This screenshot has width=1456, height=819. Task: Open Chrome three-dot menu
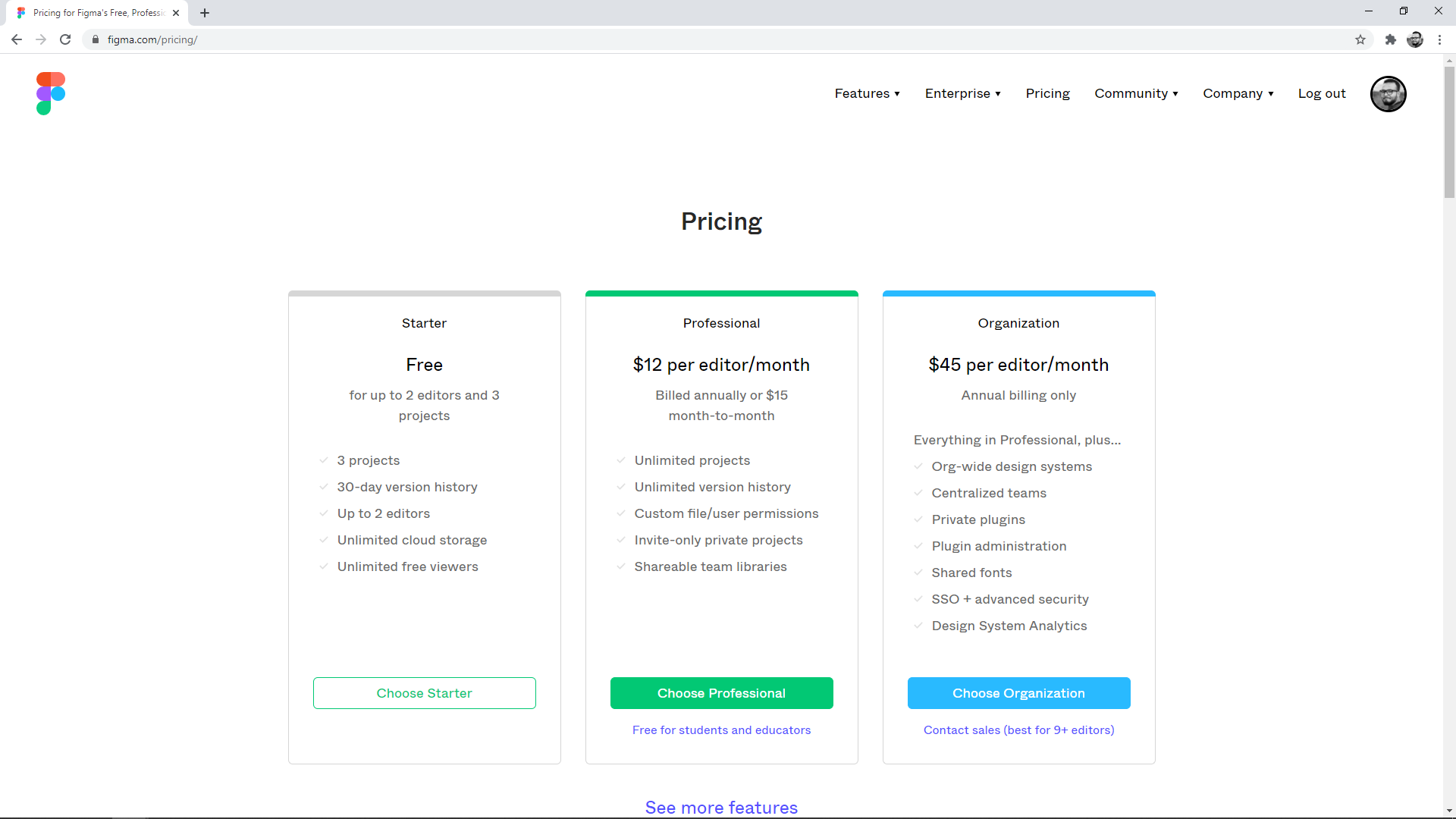1439,39
